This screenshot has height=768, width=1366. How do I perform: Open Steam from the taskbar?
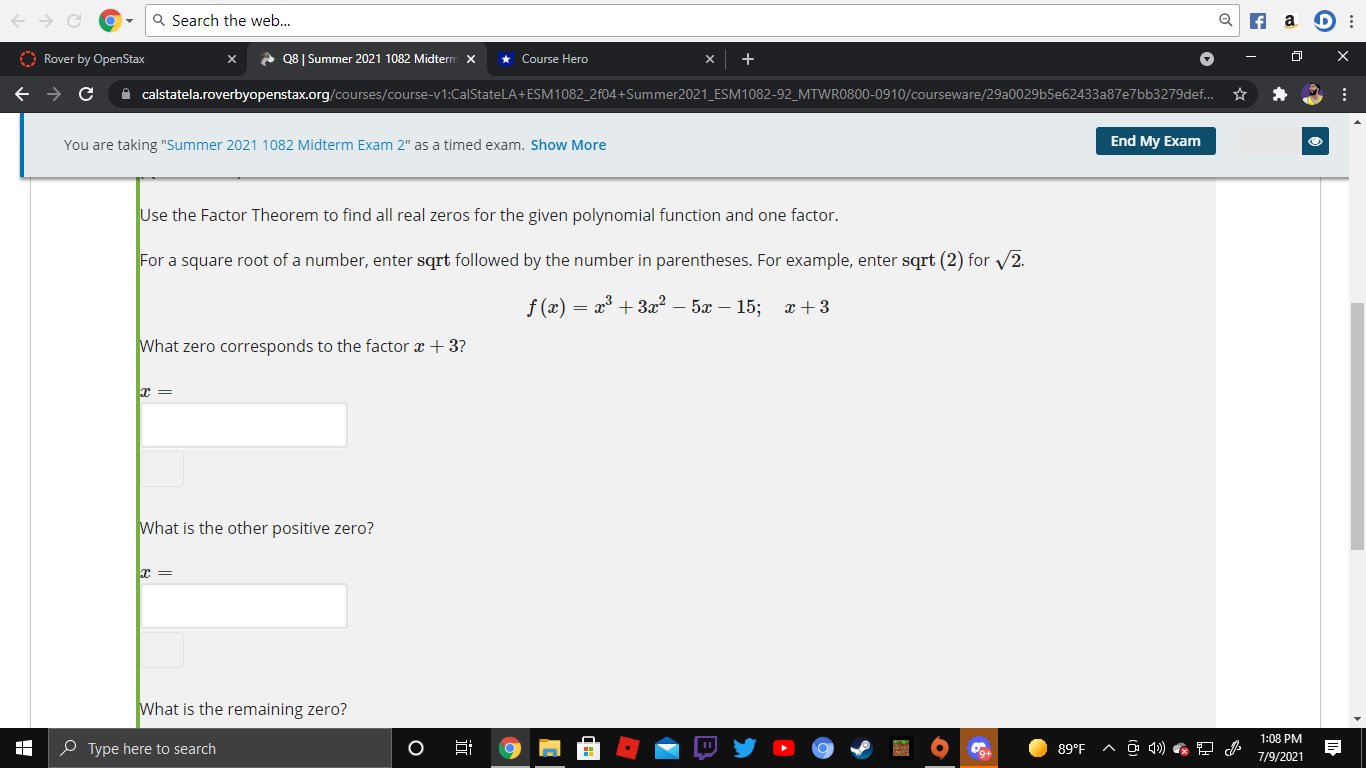tap(861, 748)
